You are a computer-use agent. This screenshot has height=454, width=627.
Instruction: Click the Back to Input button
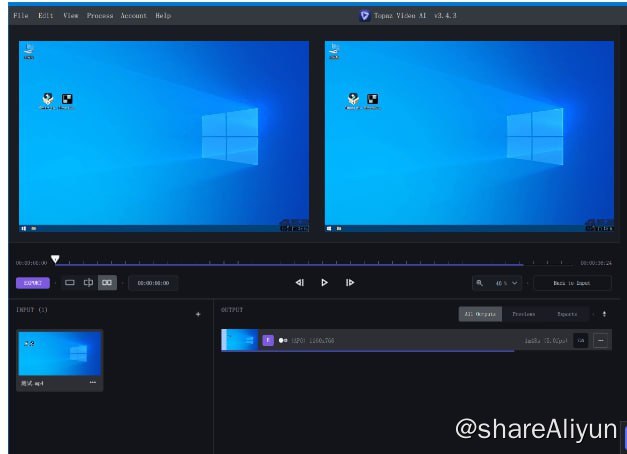(x=572, y=283)
